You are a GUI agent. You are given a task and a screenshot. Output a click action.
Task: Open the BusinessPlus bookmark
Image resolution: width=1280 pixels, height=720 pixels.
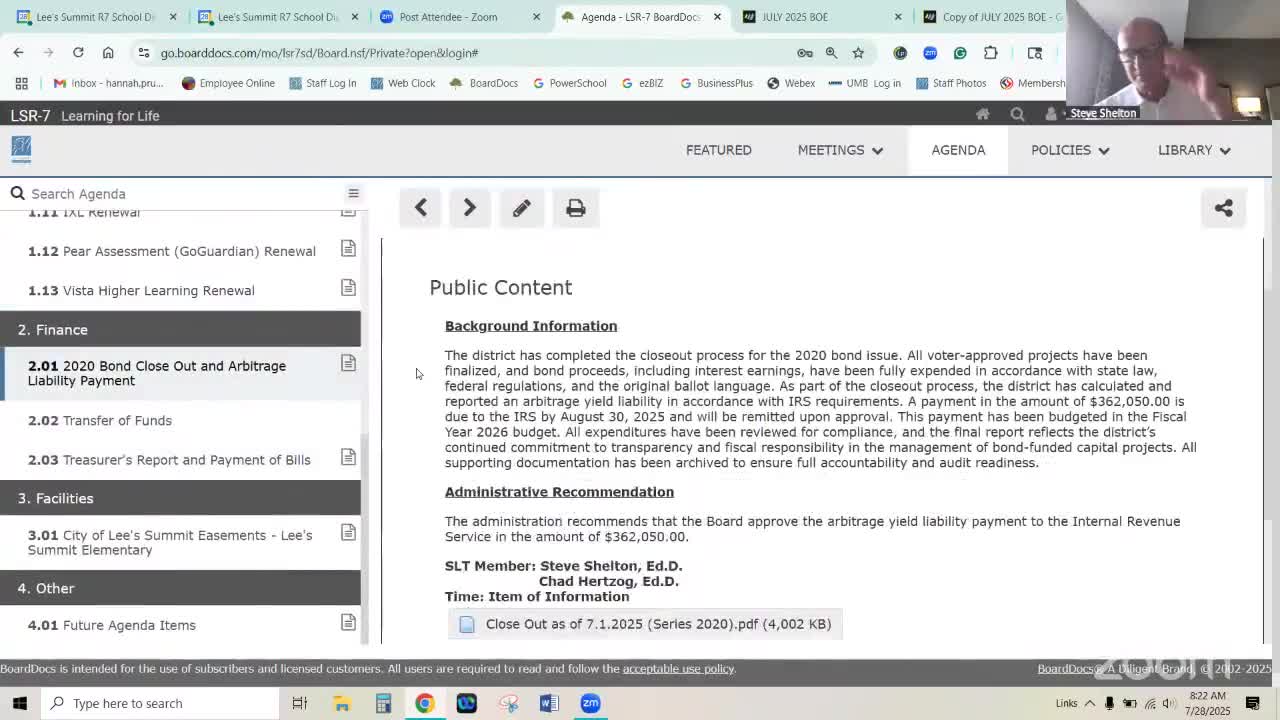(716, 83)
